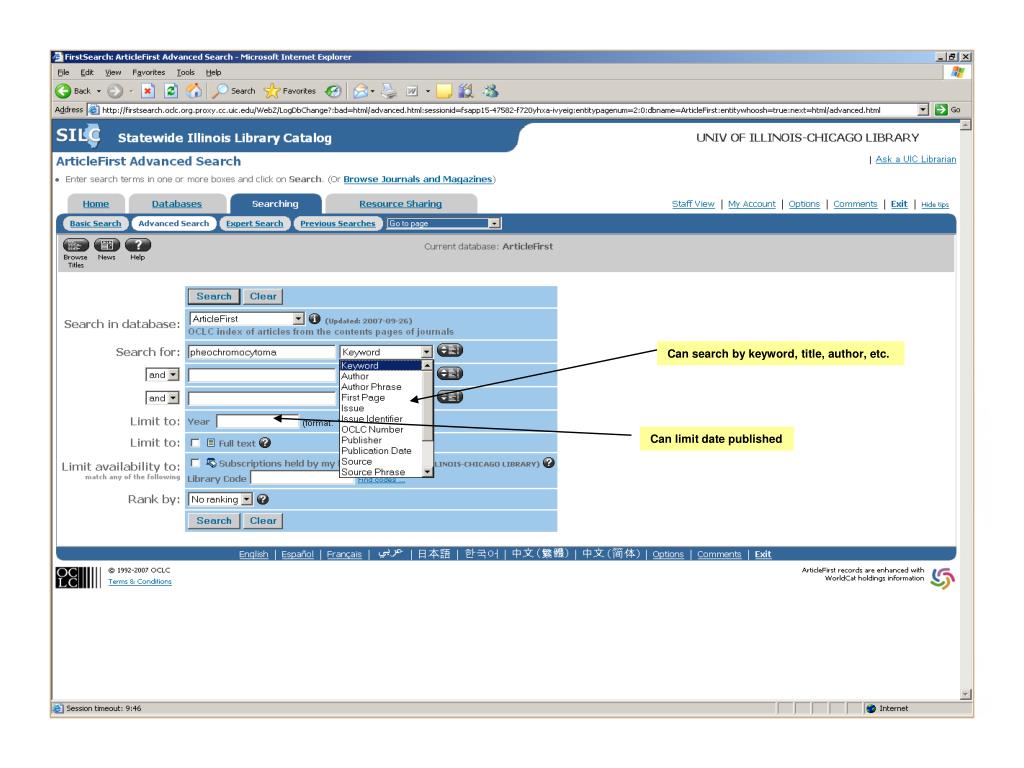Switch to the Databases tab

[176, 204]
